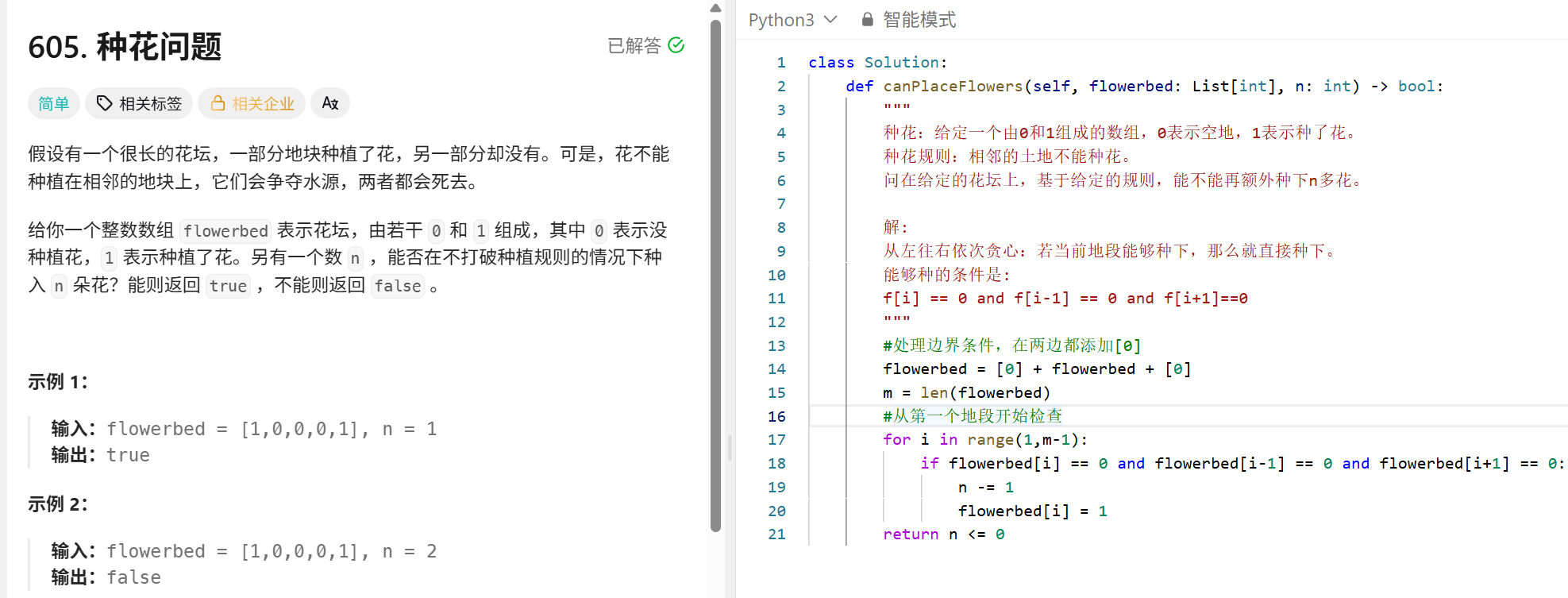Click the 简单 difficulty badge
1568x598 pixels.
tap(54, 103)
